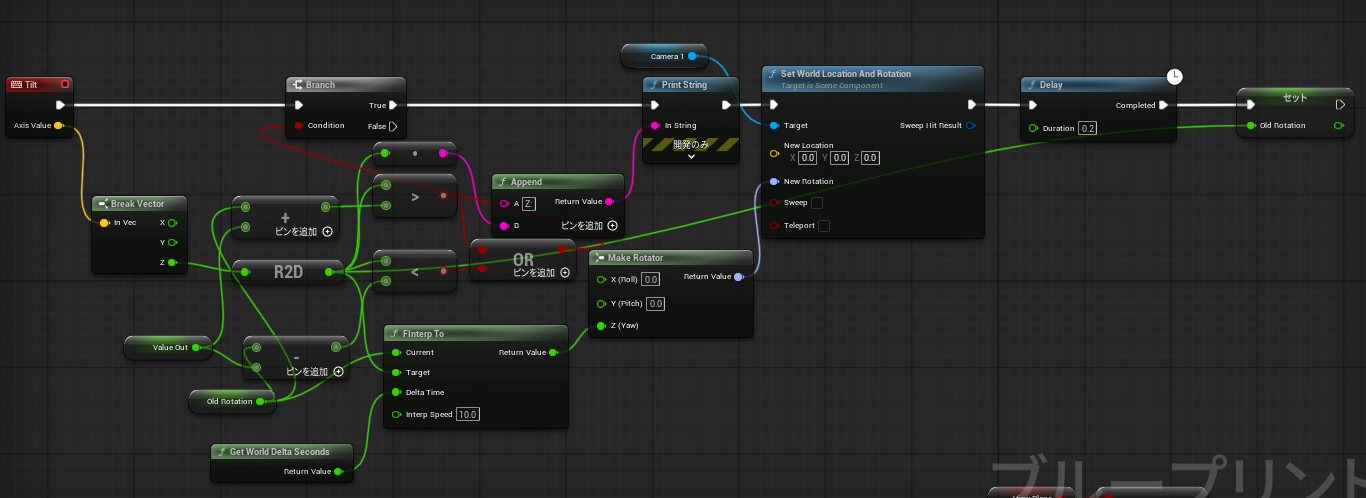Screen dimensions: 1366x498
Task: Click the Delay Duration value field
Action: 1087,129
